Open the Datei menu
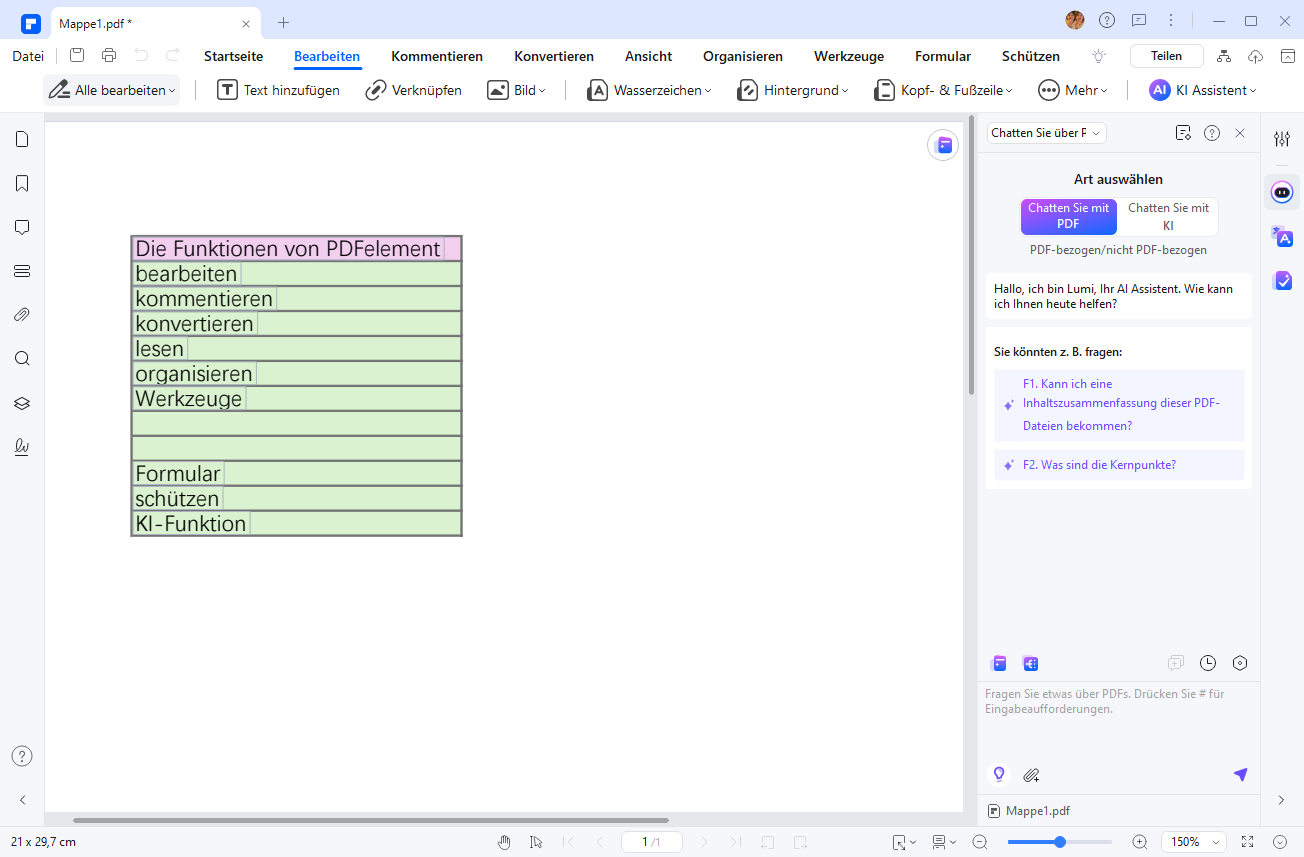 point(28,56)
